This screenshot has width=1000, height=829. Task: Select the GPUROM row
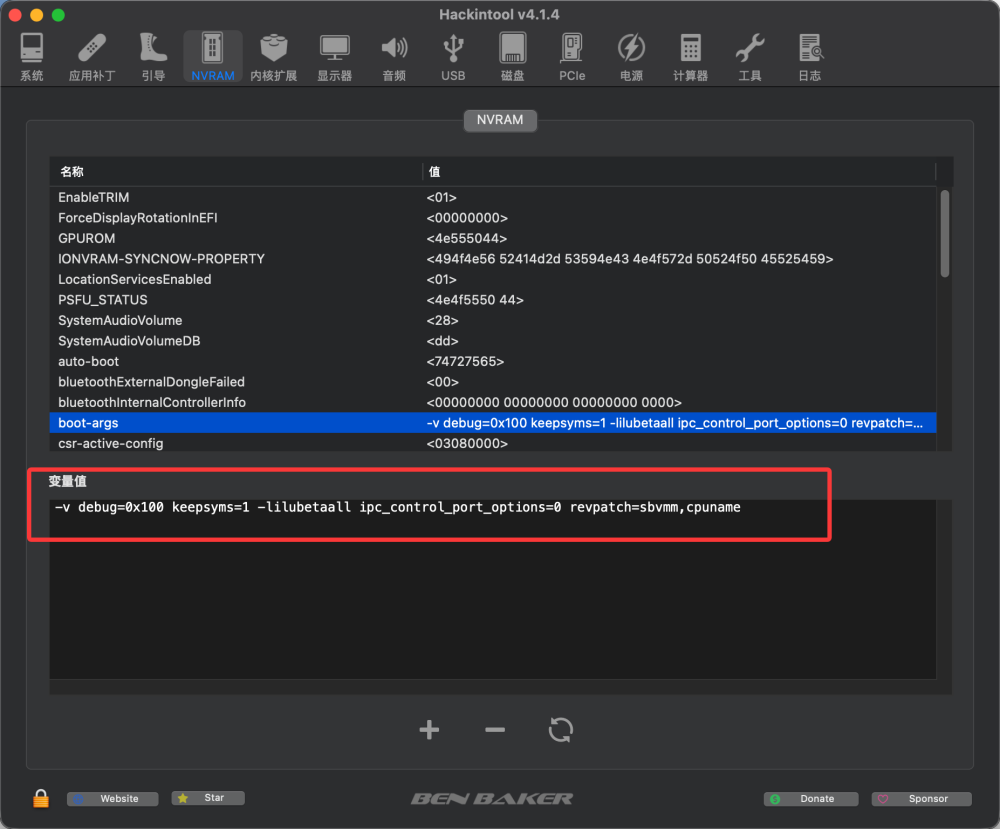[492, 238]
